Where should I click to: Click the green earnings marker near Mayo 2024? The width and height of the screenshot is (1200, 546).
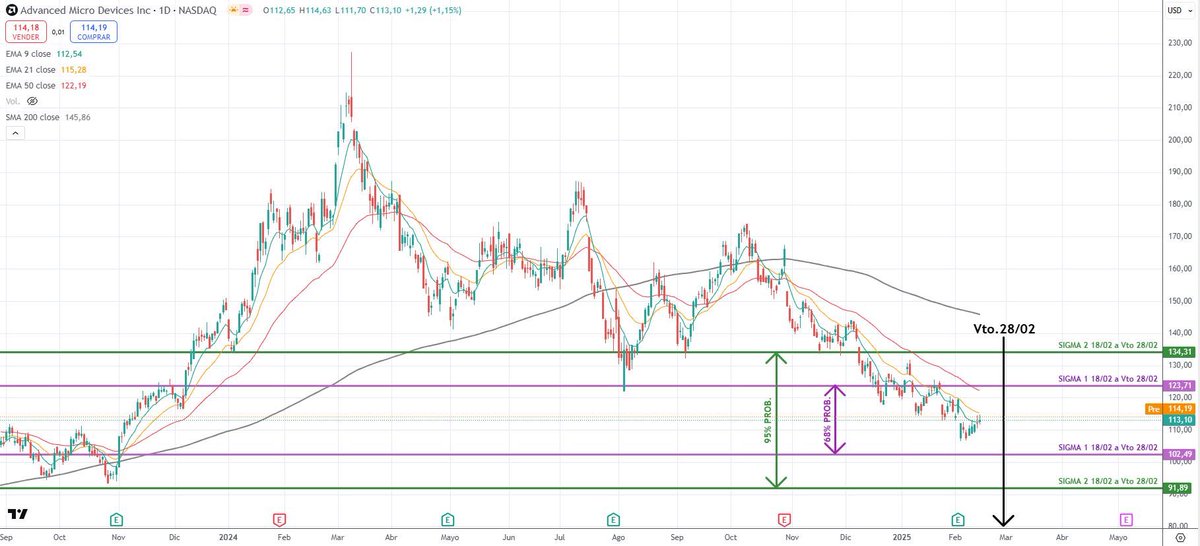coord(447,519)
